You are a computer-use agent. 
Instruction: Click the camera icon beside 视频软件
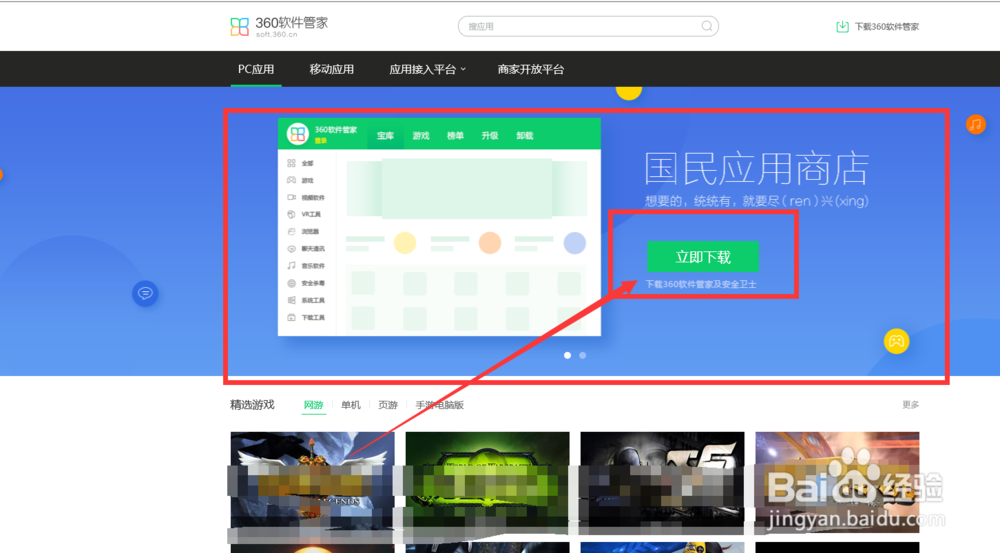(291, 197)
